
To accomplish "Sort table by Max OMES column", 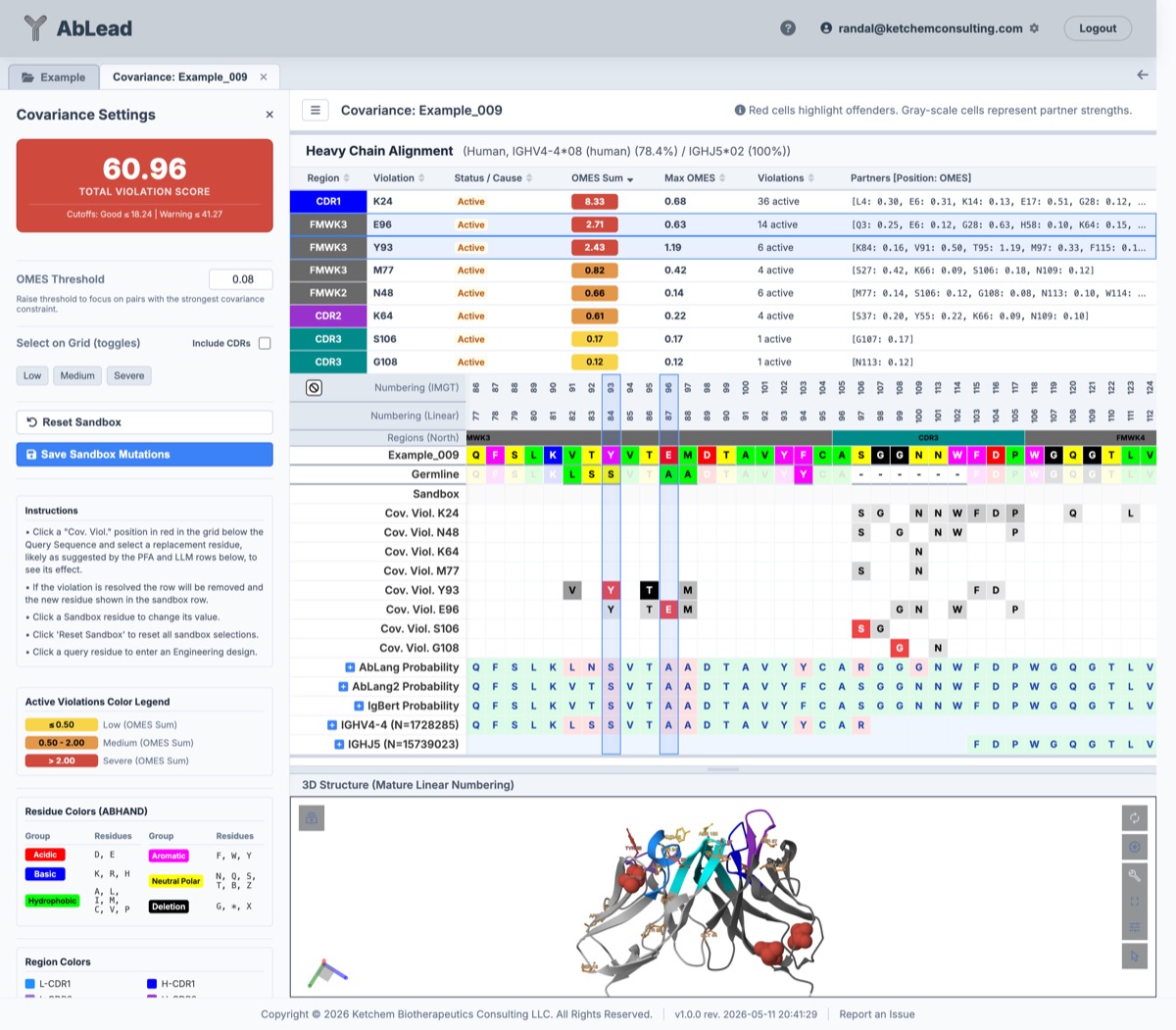I will coord(695,178).
